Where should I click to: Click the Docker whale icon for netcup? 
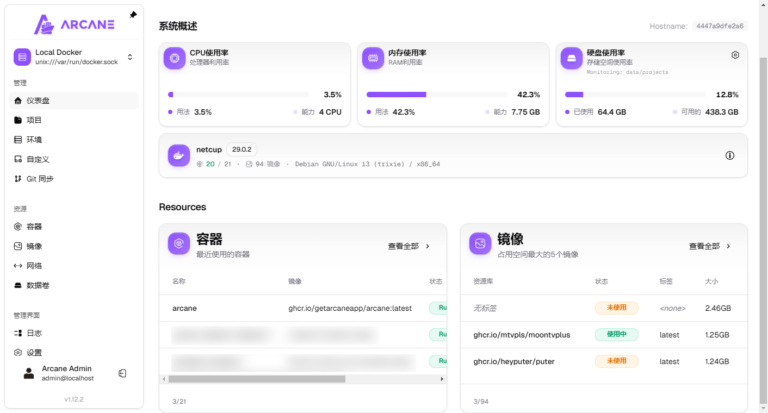179,155
